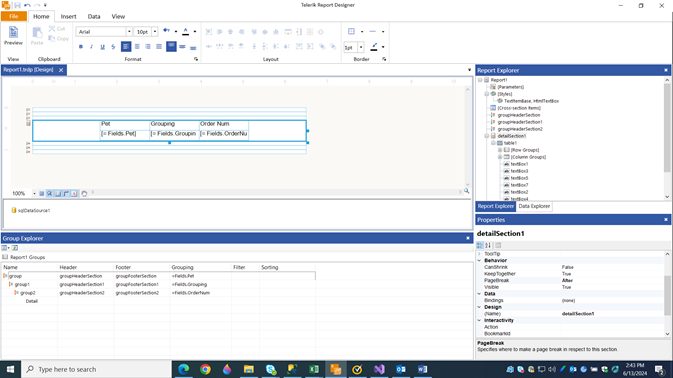Toggle Bold text formatting
The height and width of the screenshot is (378, 673).
[81, 47]
